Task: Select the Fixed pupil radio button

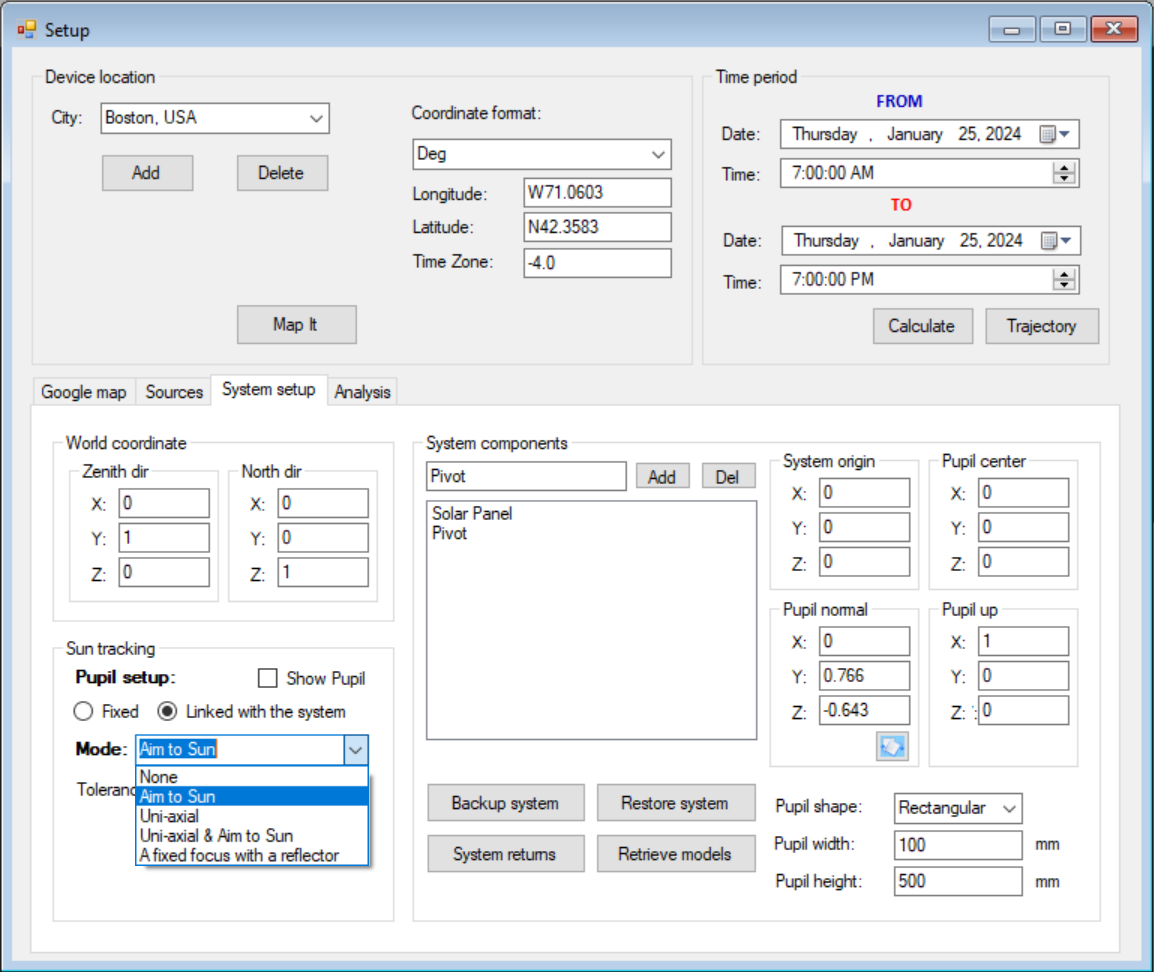Action: tap(84, 712)
